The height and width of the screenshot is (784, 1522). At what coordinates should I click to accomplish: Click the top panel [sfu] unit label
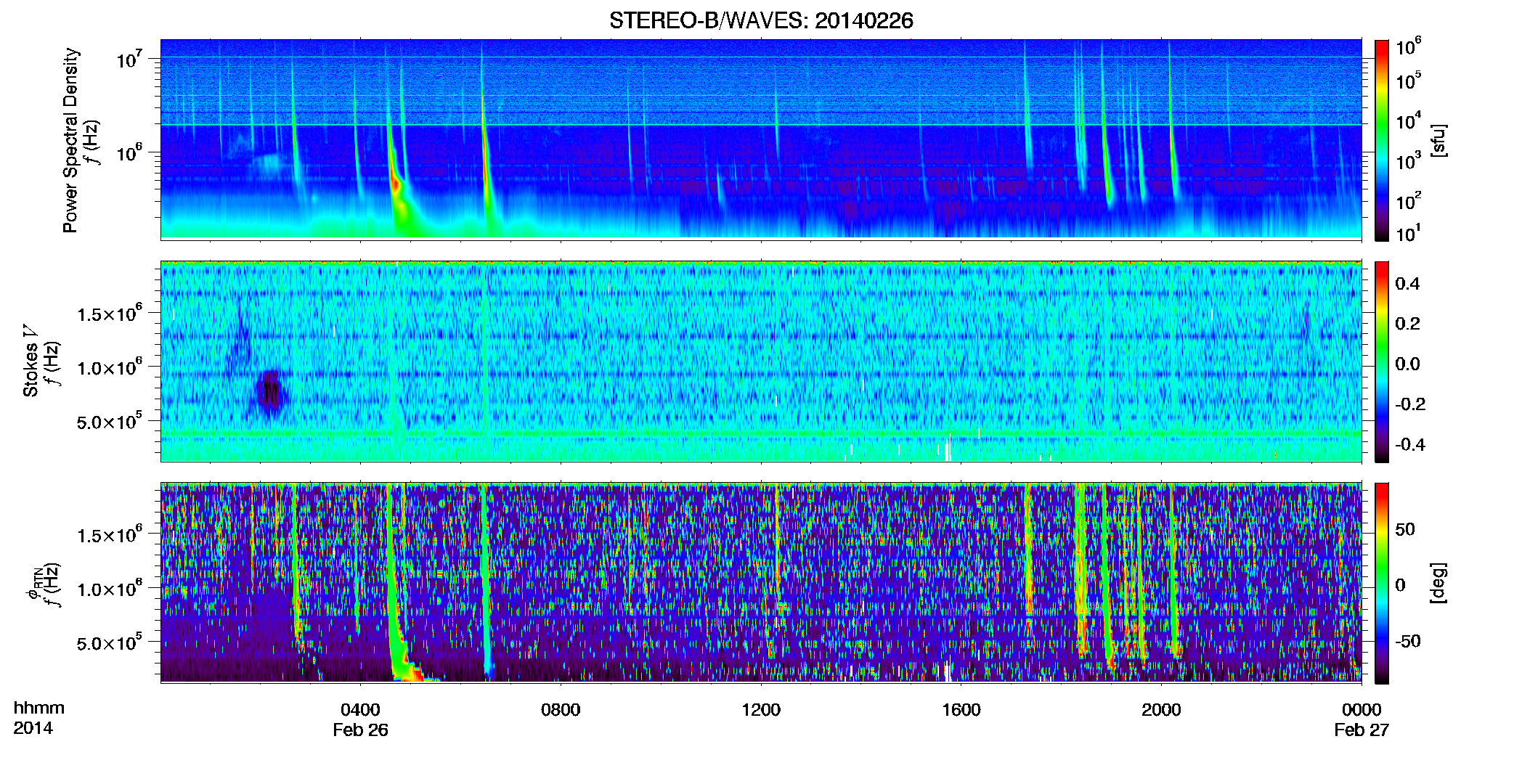pos(1438,140)
